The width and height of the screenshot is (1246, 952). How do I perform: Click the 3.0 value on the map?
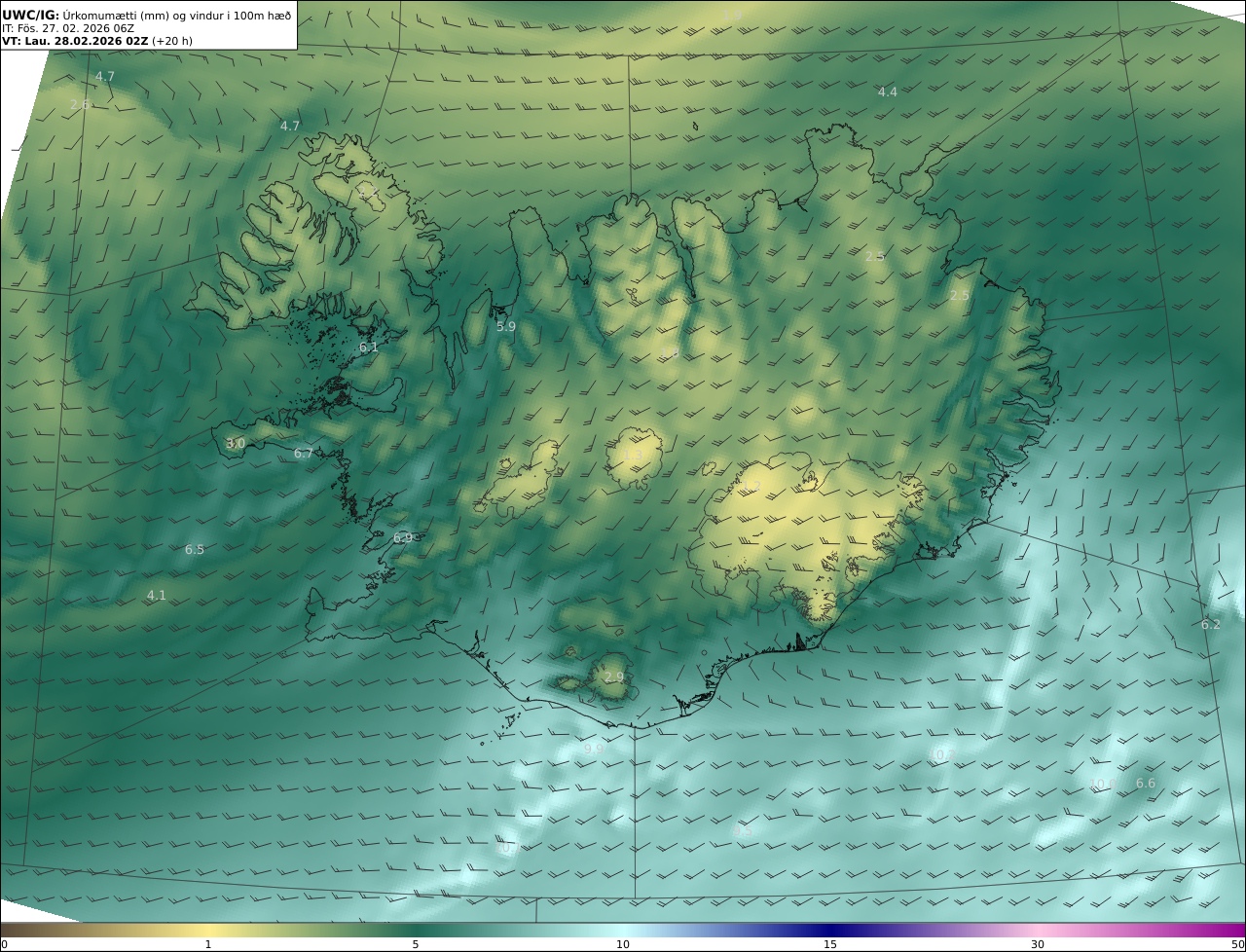[236, 444]
